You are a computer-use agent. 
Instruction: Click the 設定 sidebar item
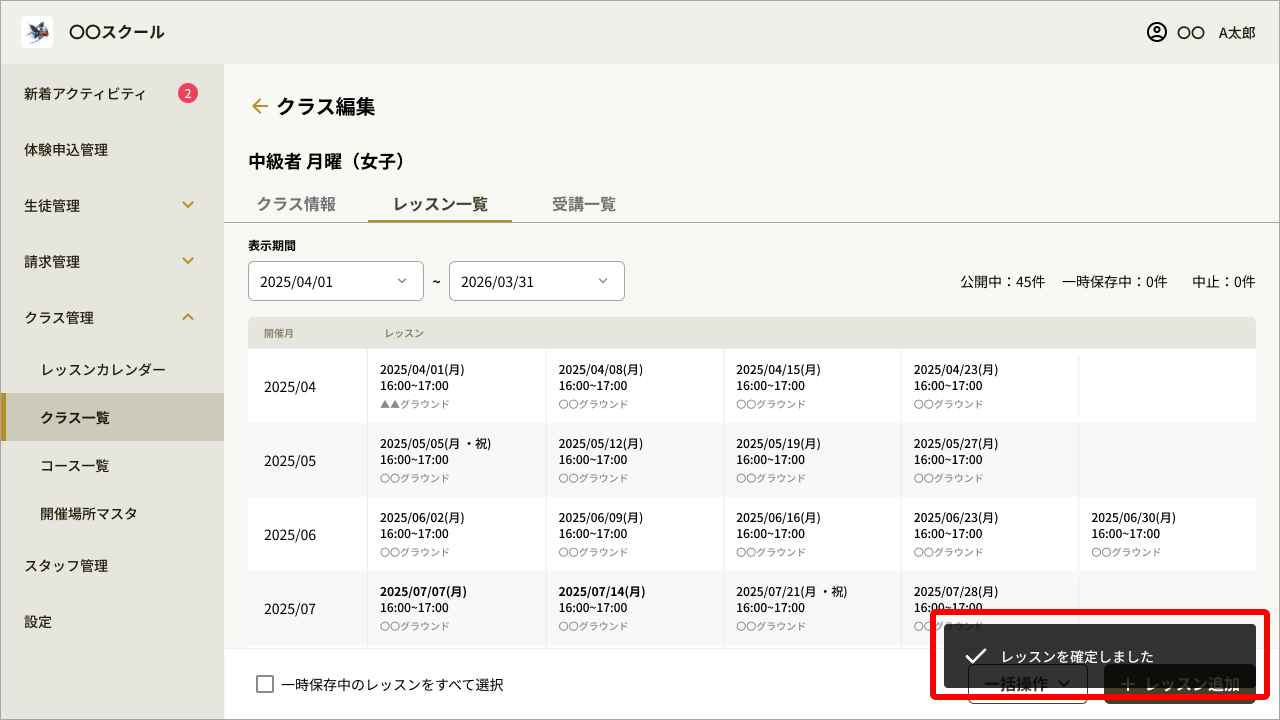(x=38, y=622)
